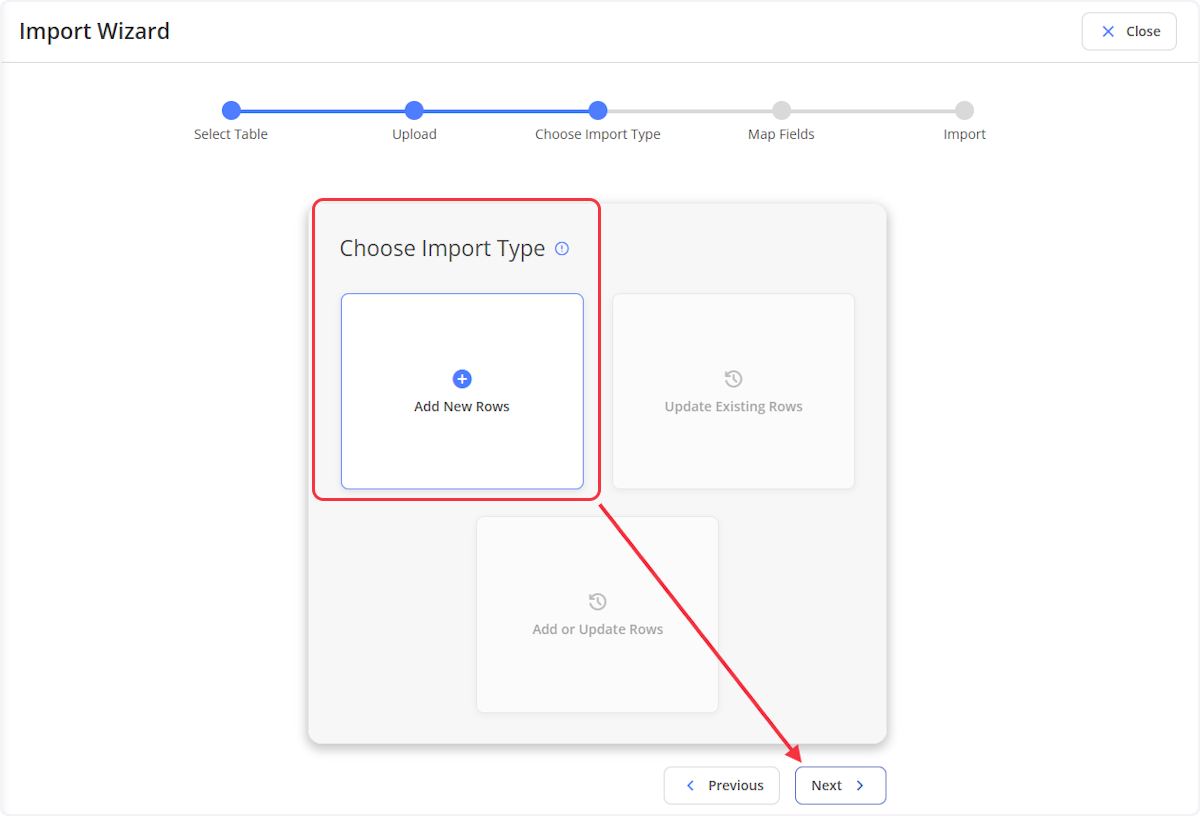Click the Import step dot

pos(964,110)
